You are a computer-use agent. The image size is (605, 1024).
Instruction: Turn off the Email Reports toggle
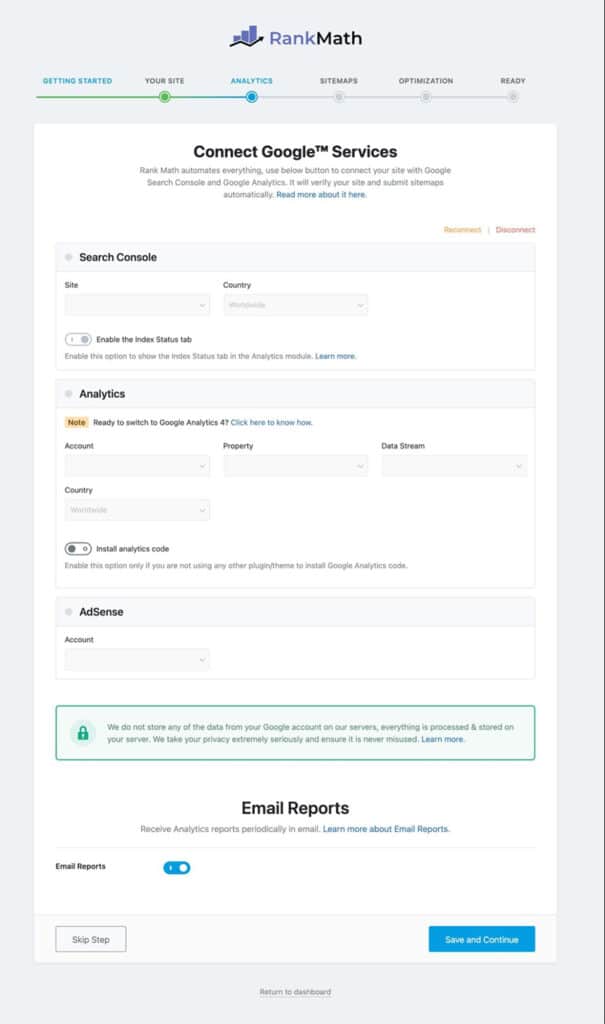point(177,867)
